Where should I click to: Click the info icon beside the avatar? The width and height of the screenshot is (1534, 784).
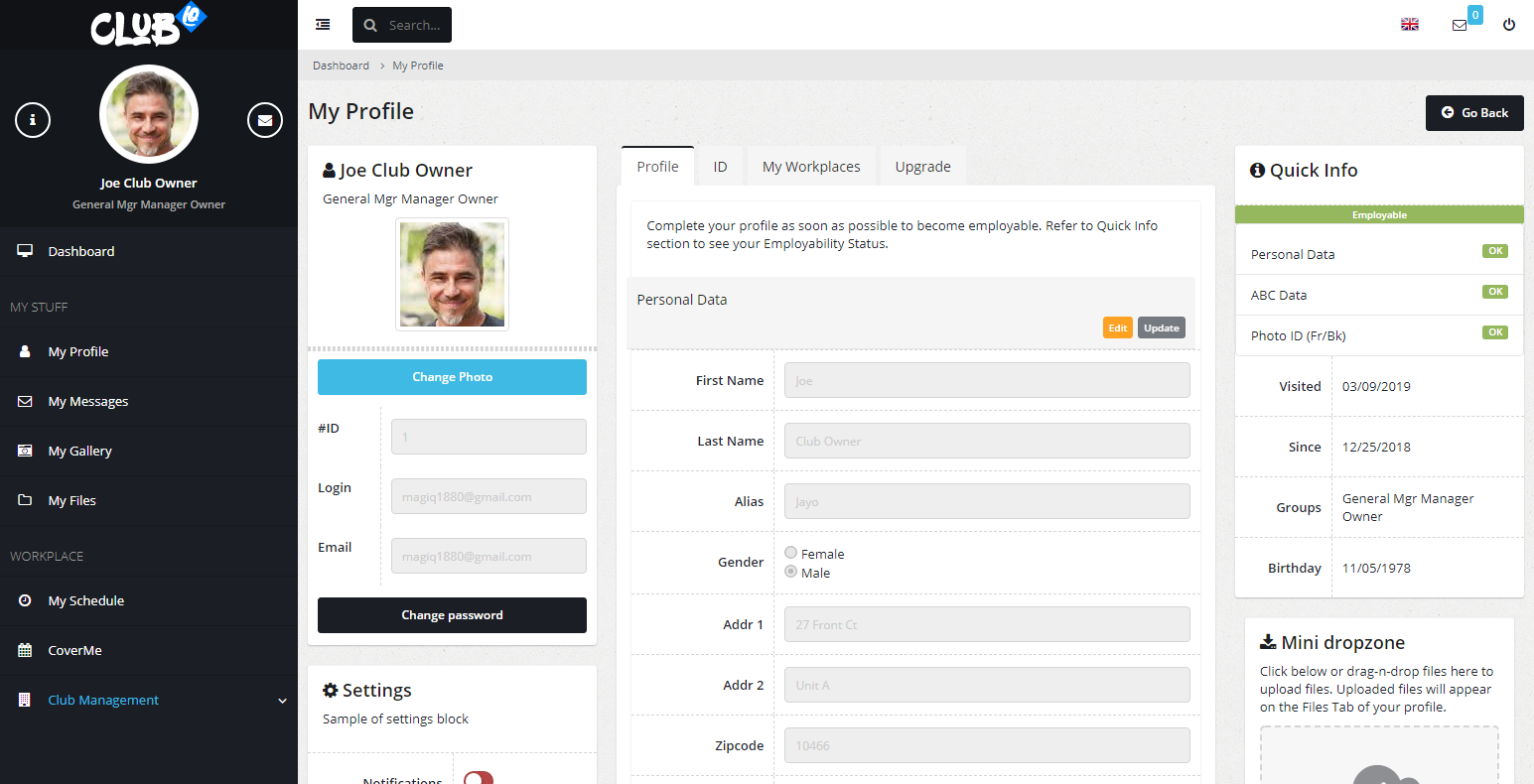33,120
